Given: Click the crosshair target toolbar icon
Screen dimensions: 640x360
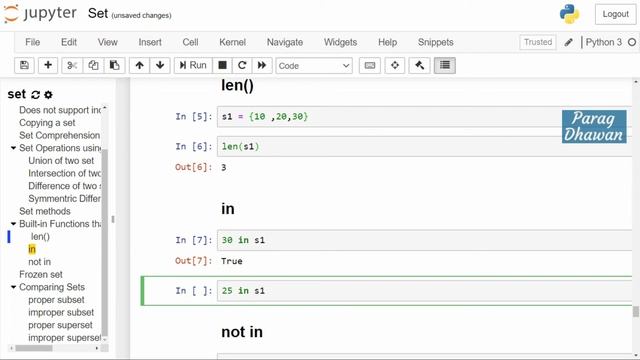Looking at the screenshot, I should coord(395,65).
